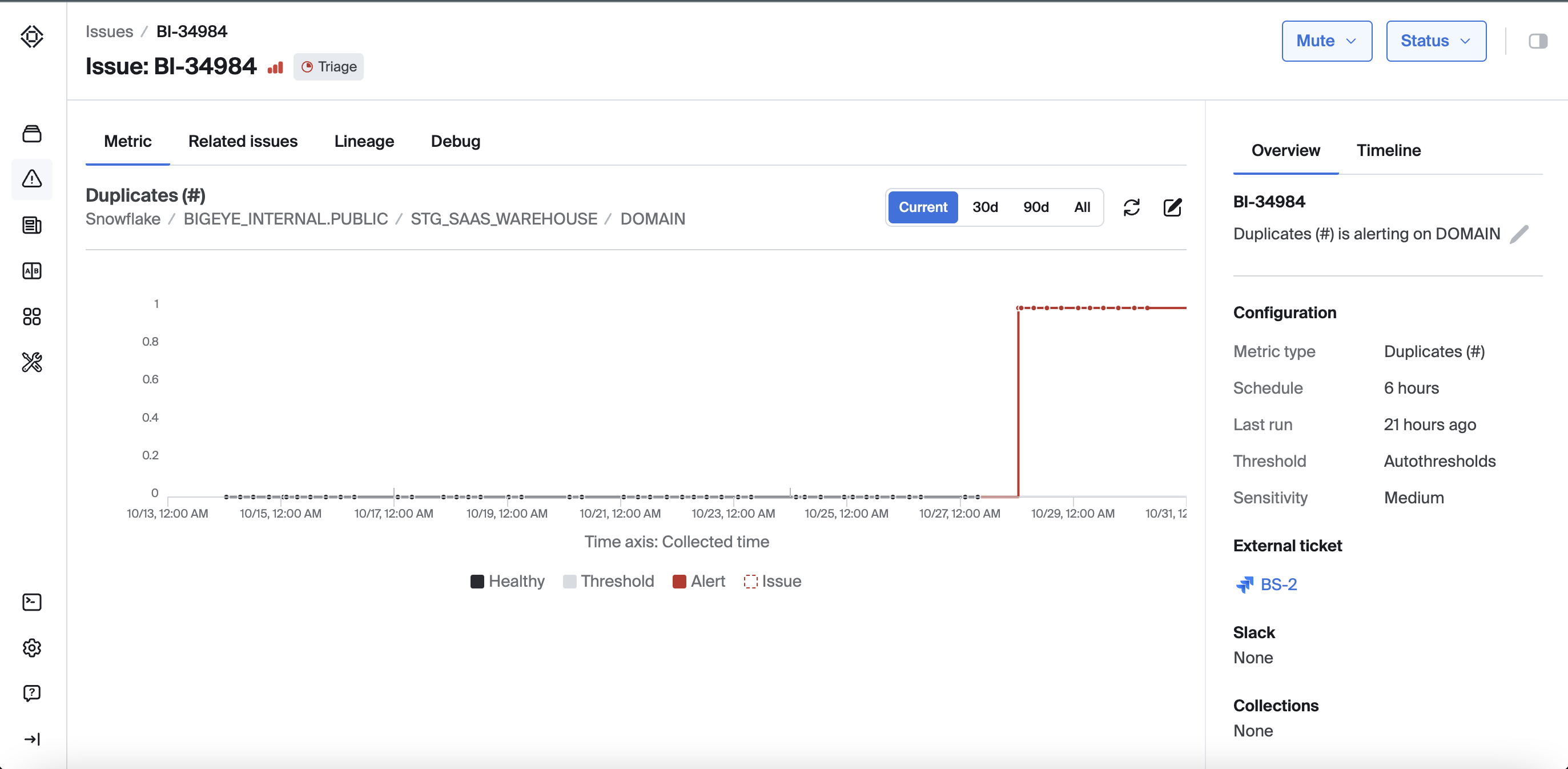Screen dimensions: 1568x769
Task: Open the reports icon in the left sidebar
Action: (31, 225)
